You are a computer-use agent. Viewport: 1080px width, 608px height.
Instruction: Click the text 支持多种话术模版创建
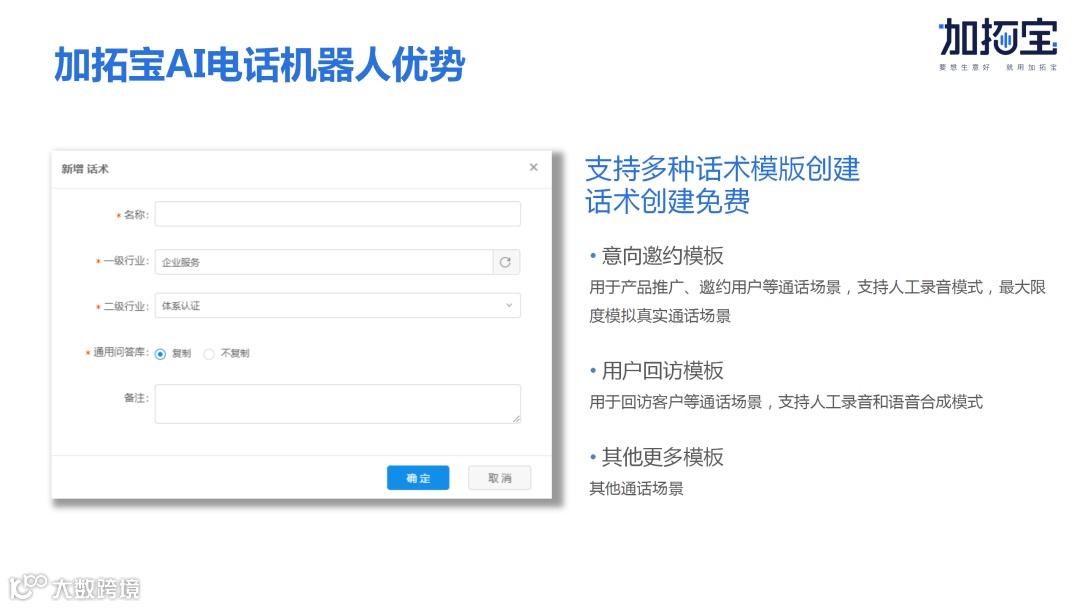(x=723, y=169)
